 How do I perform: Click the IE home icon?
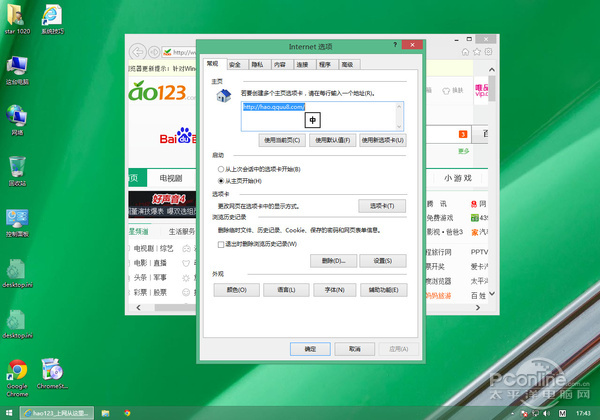465,52
